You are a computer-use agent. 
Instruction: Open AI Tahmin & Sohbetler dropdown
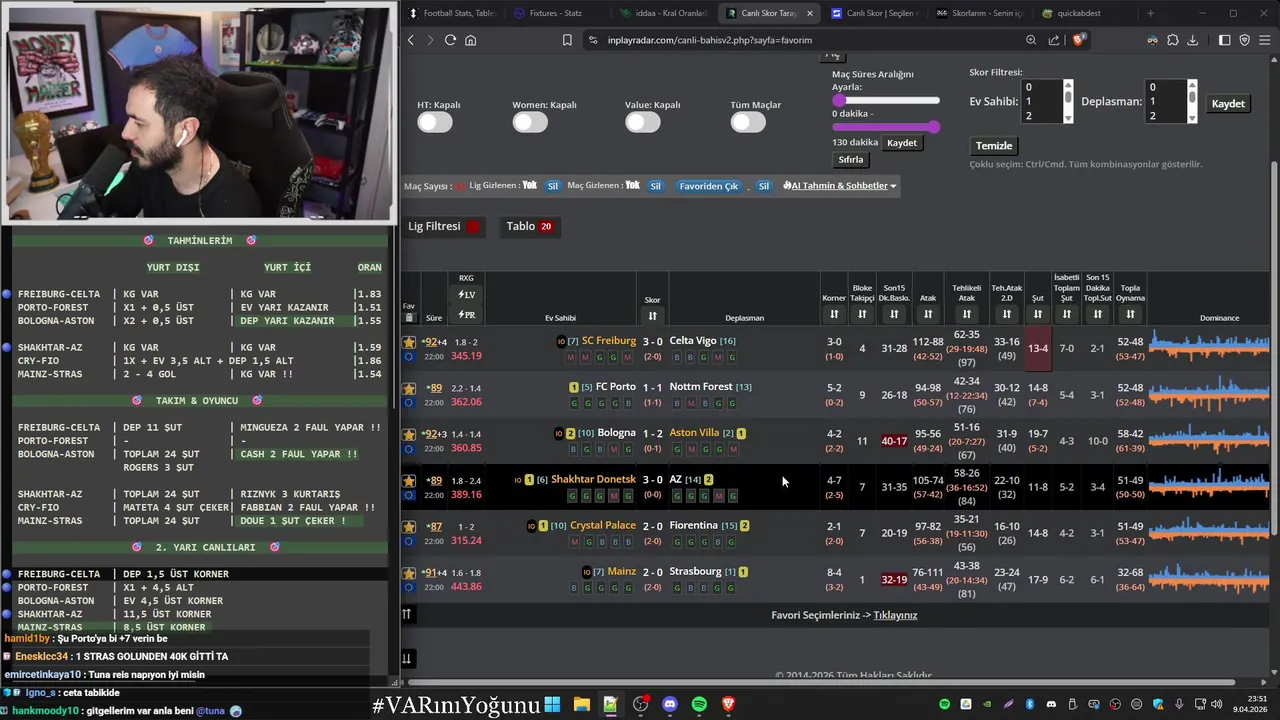[840, 186]
